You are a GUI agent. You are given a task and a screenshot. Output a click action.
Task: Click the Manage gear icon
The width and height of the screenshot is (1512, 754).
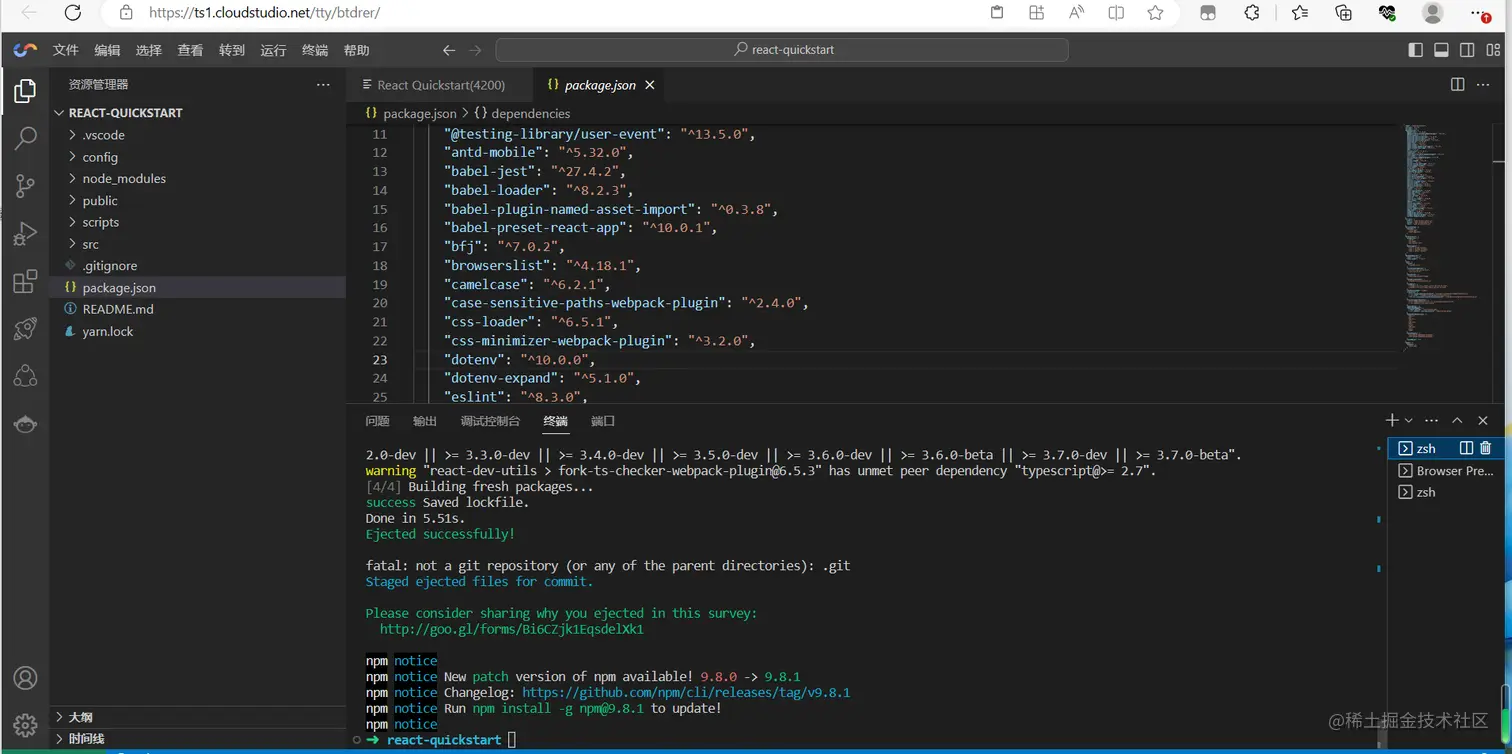click(26, 725)
